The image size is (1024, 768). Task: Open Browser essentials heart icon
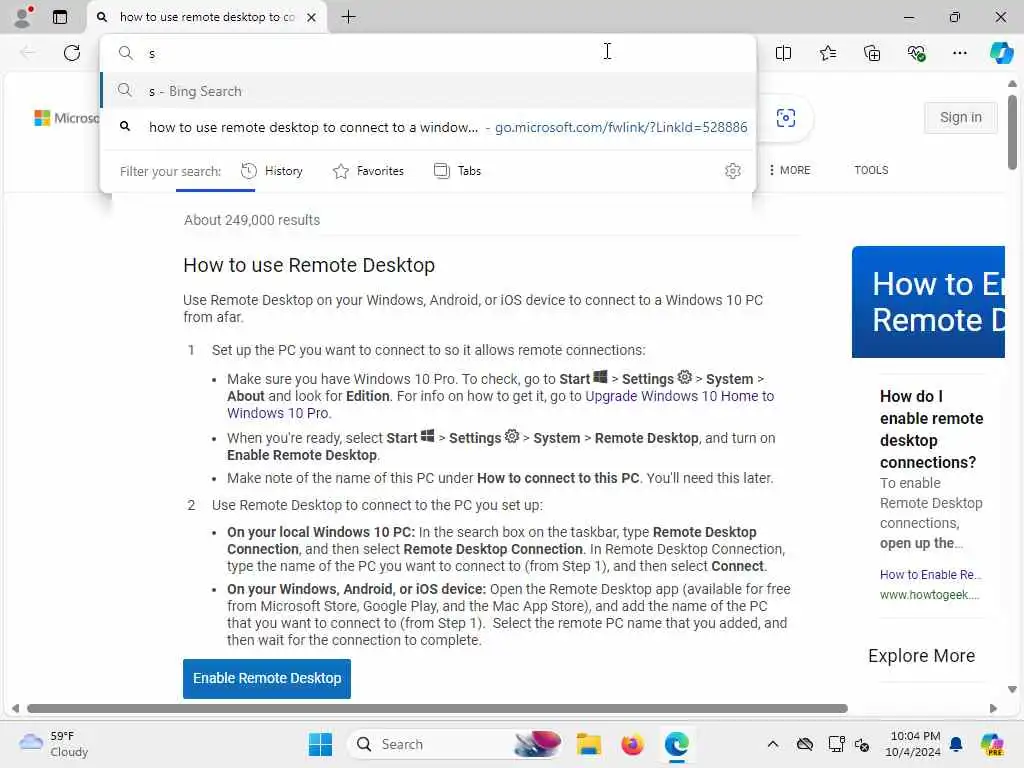(x=916, y=53)
